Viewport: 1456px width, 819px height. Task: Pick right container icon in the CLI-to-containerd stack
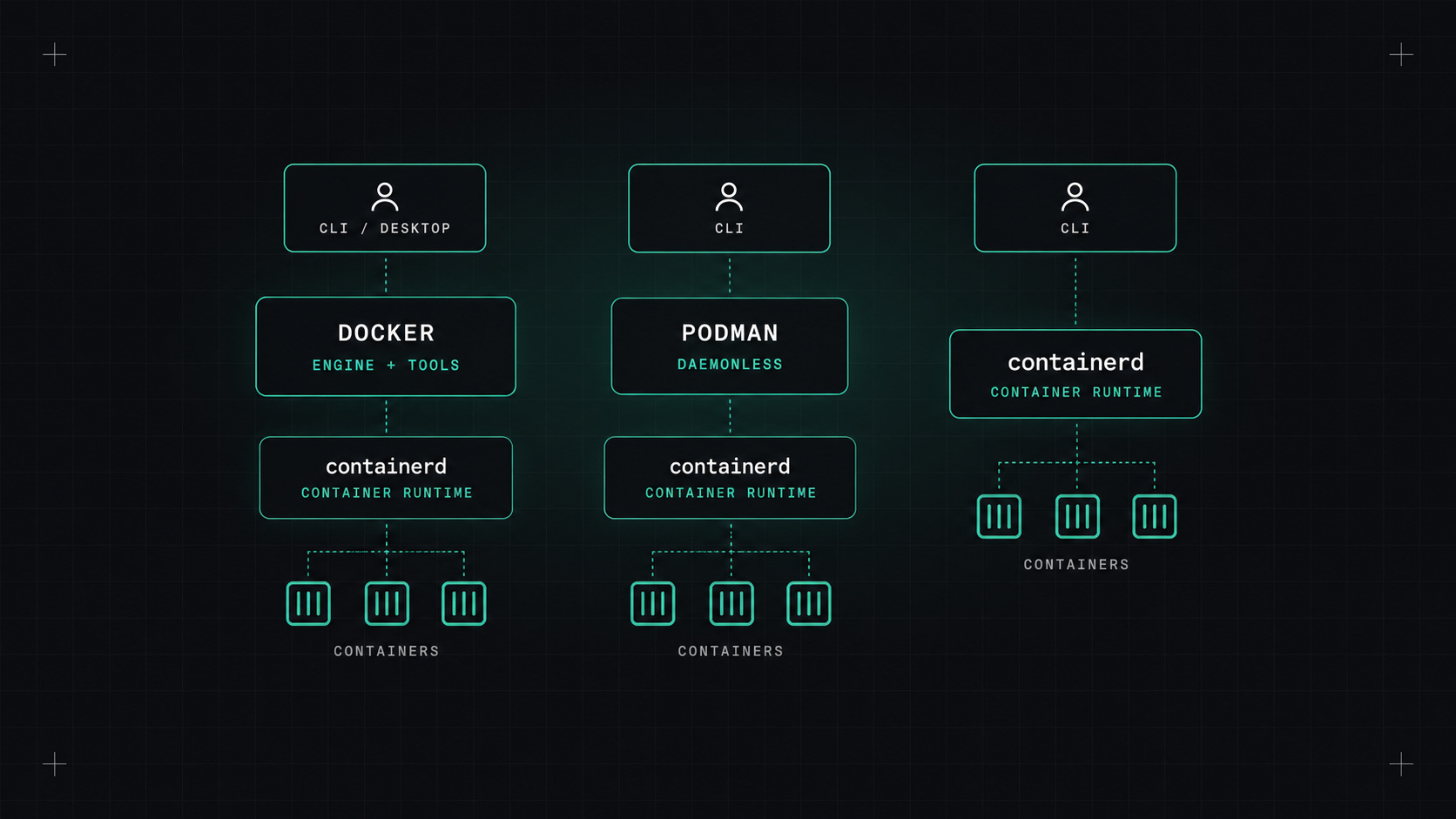tap(1155, 516)
